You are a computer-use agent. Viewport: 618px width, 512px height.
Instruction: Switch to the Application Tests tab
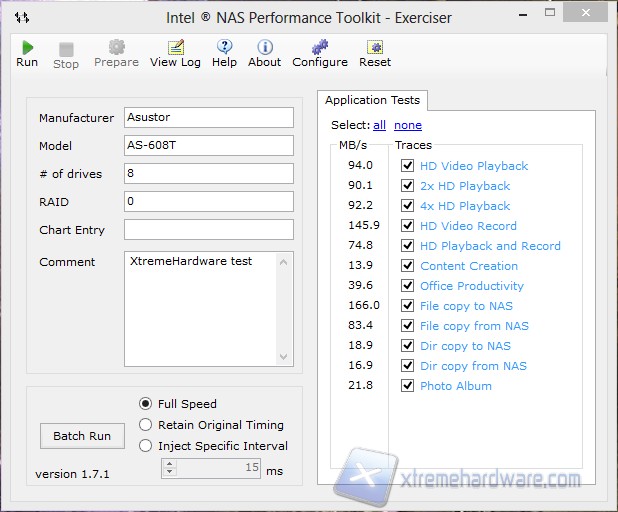(x=373, y=100)
